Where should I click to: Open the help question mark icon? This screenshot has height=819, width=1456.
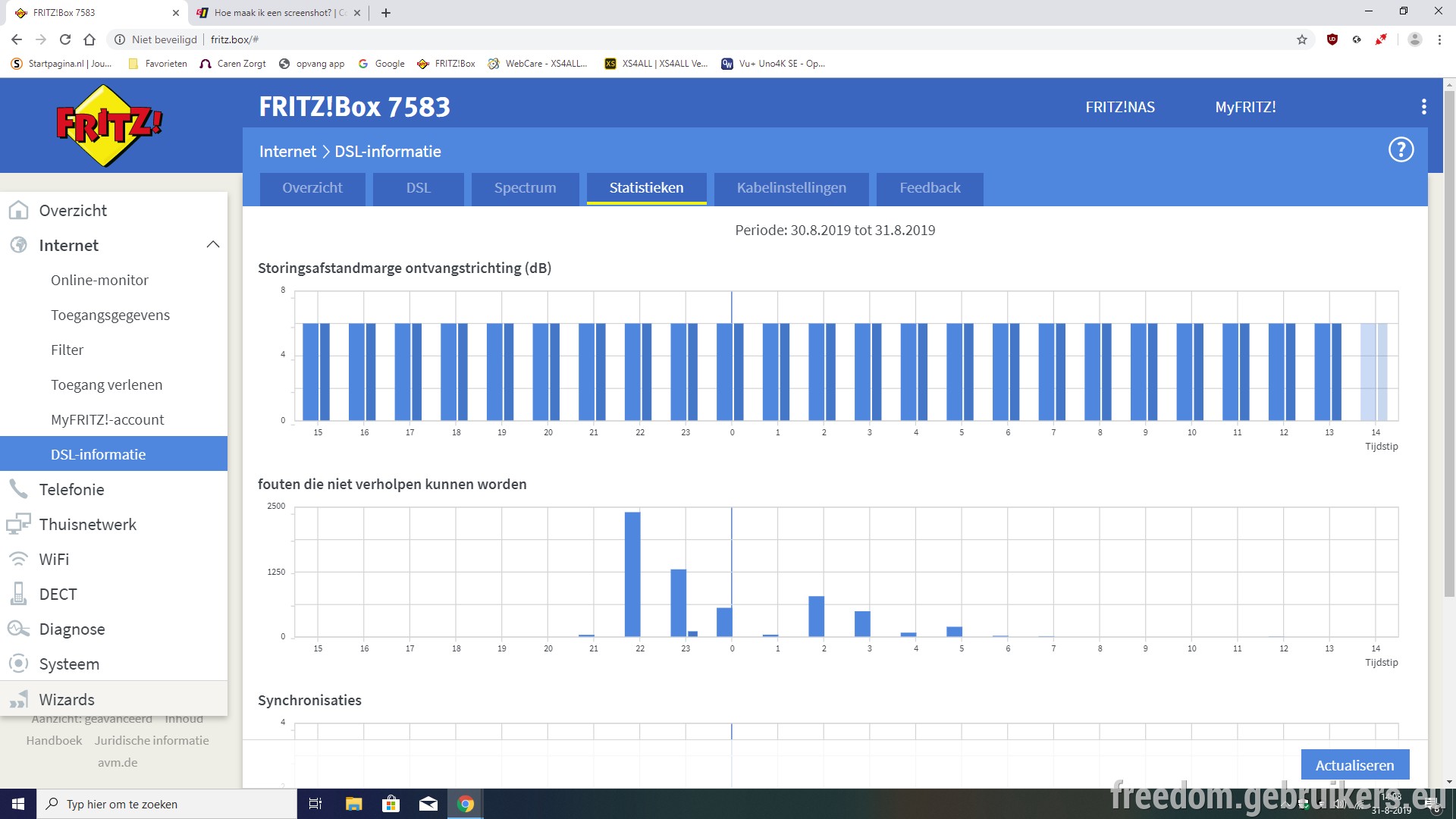[1401, 150]
